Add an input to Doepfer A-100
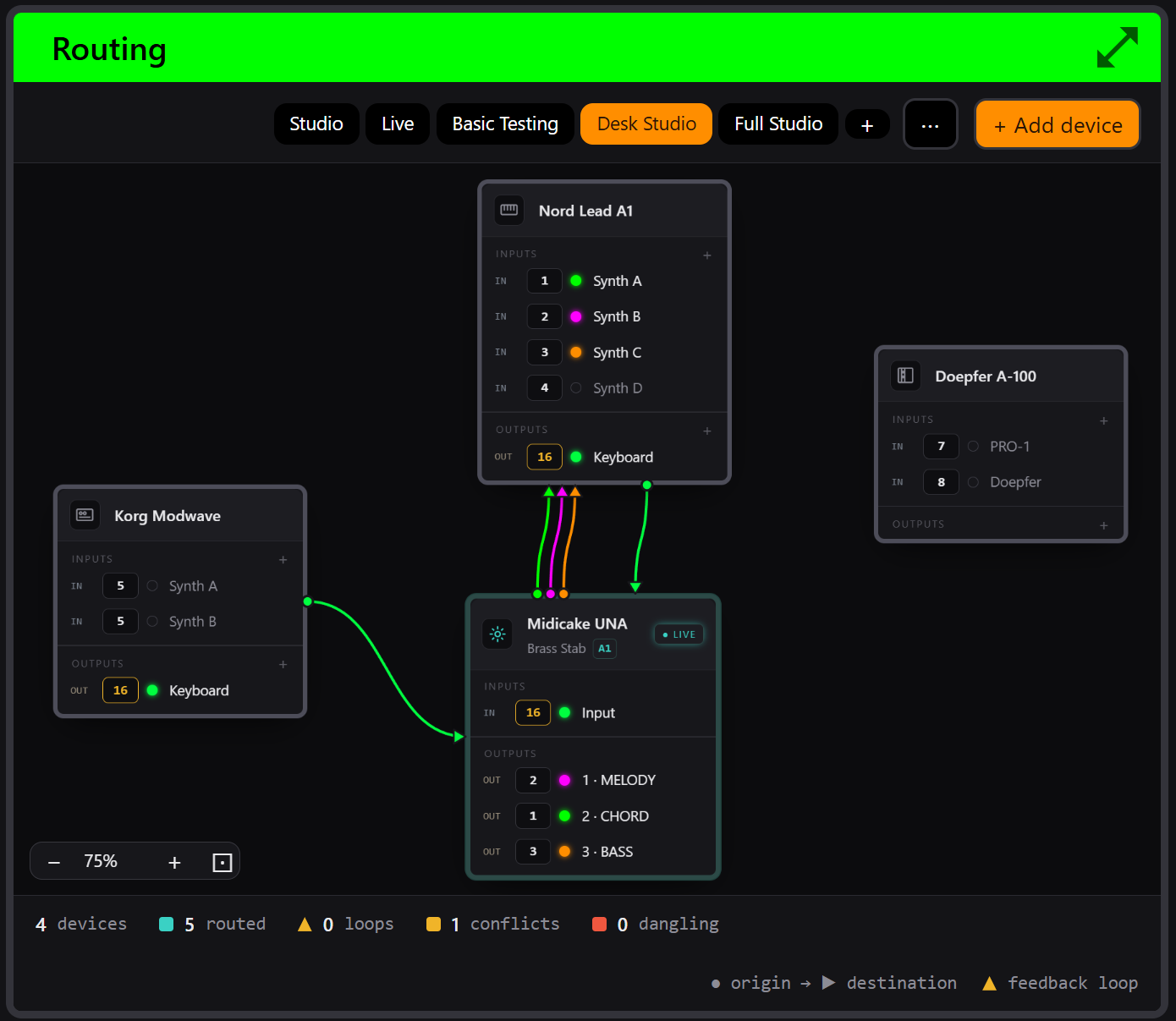 tap(1104, 420)
